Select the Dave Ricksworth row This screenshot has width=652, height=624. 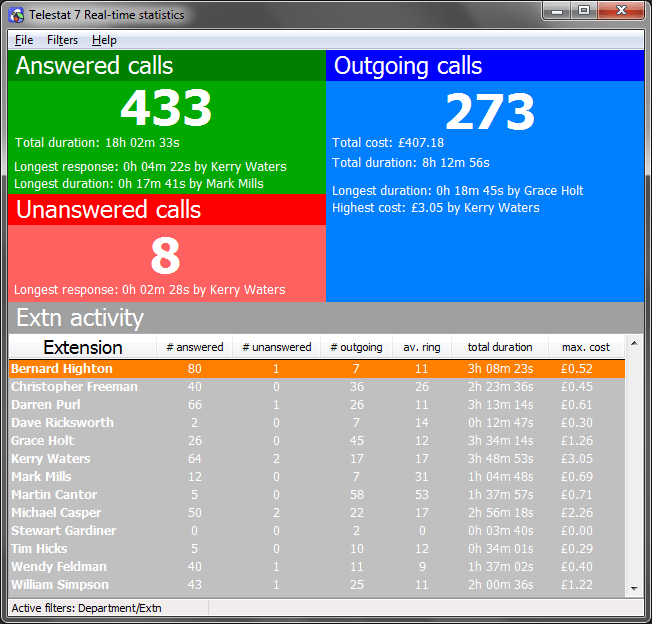(x=317, y=423)
